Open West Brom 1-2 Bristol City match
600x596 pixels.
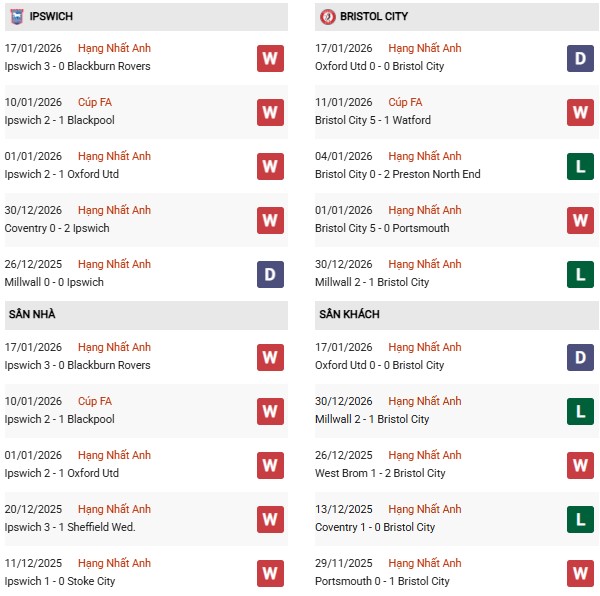[x=380, y=473]
